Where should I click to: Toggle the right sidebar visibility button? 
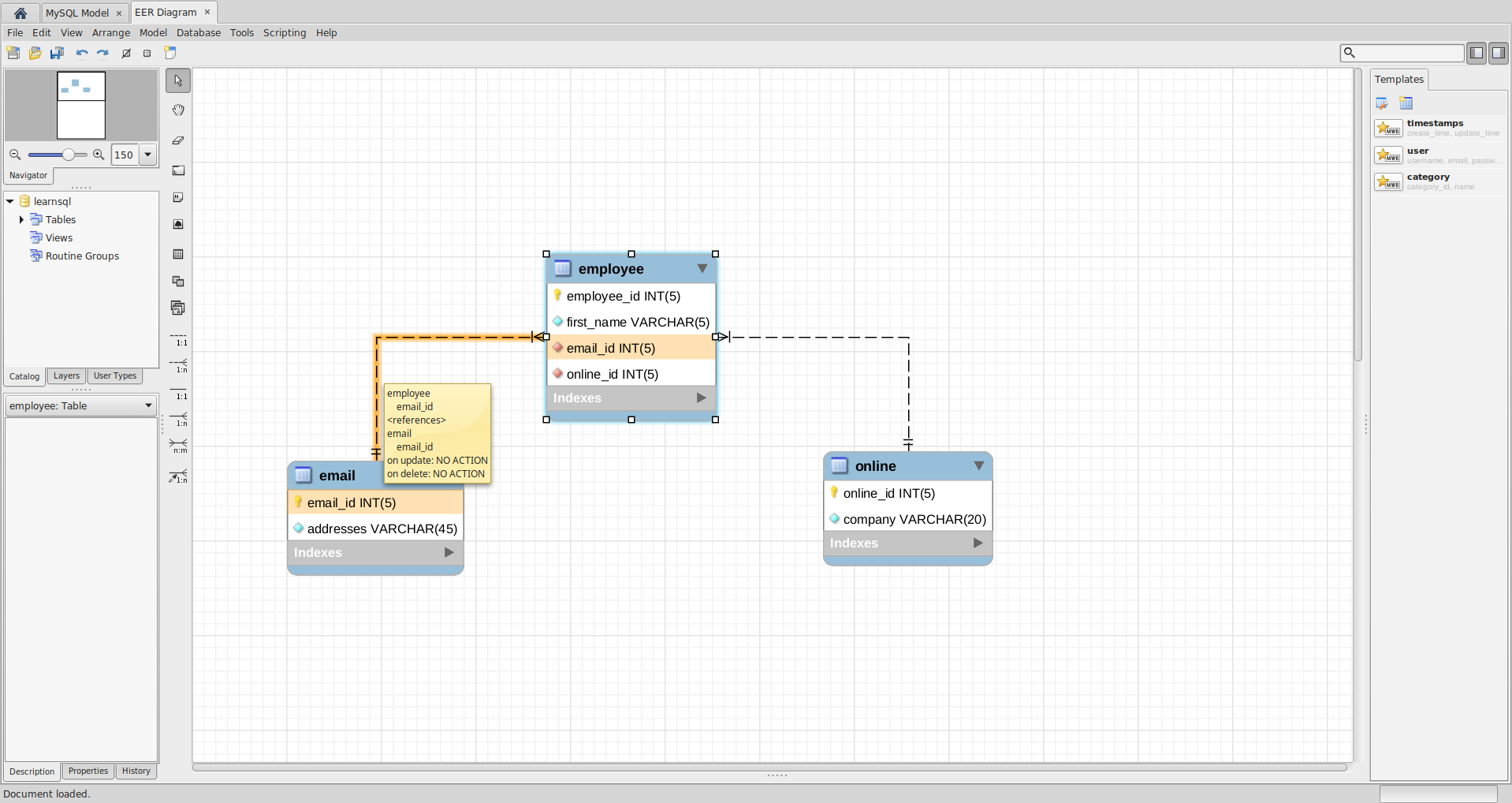click(1498, 53)
